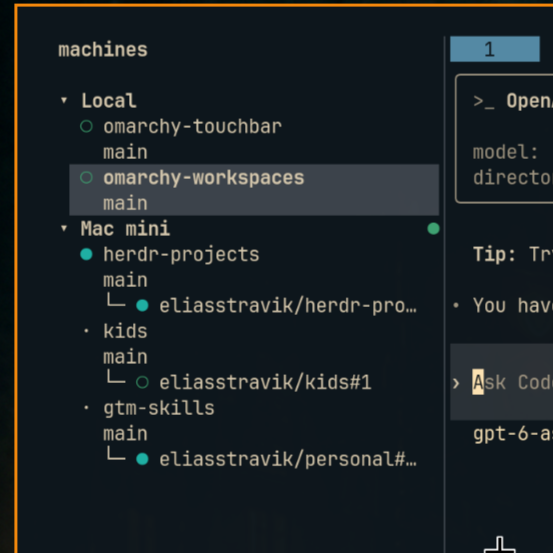The height and width of the screenshot is (553, 553).
Task: Click the hollow circle beside eliasstravik/kids#1
Action: 142,382
